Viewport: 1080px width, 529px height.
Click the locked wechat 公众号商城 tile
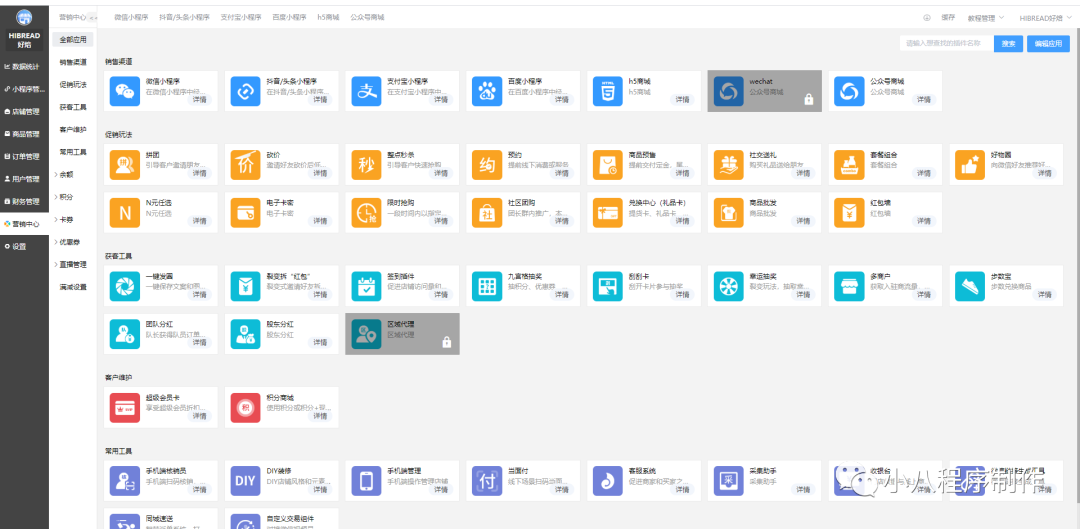tap(764, 91)
